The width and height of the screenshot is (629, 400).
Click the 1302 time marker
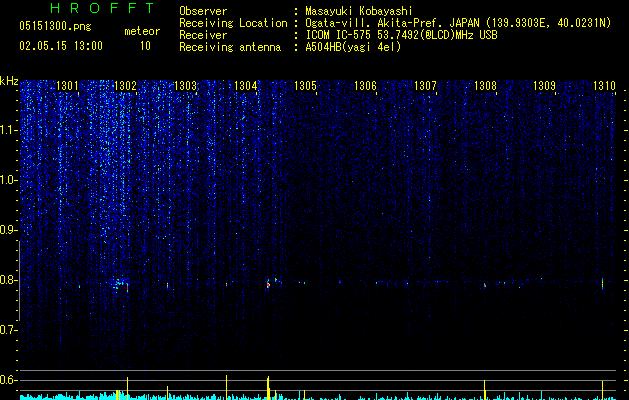[x=126, y=86]
